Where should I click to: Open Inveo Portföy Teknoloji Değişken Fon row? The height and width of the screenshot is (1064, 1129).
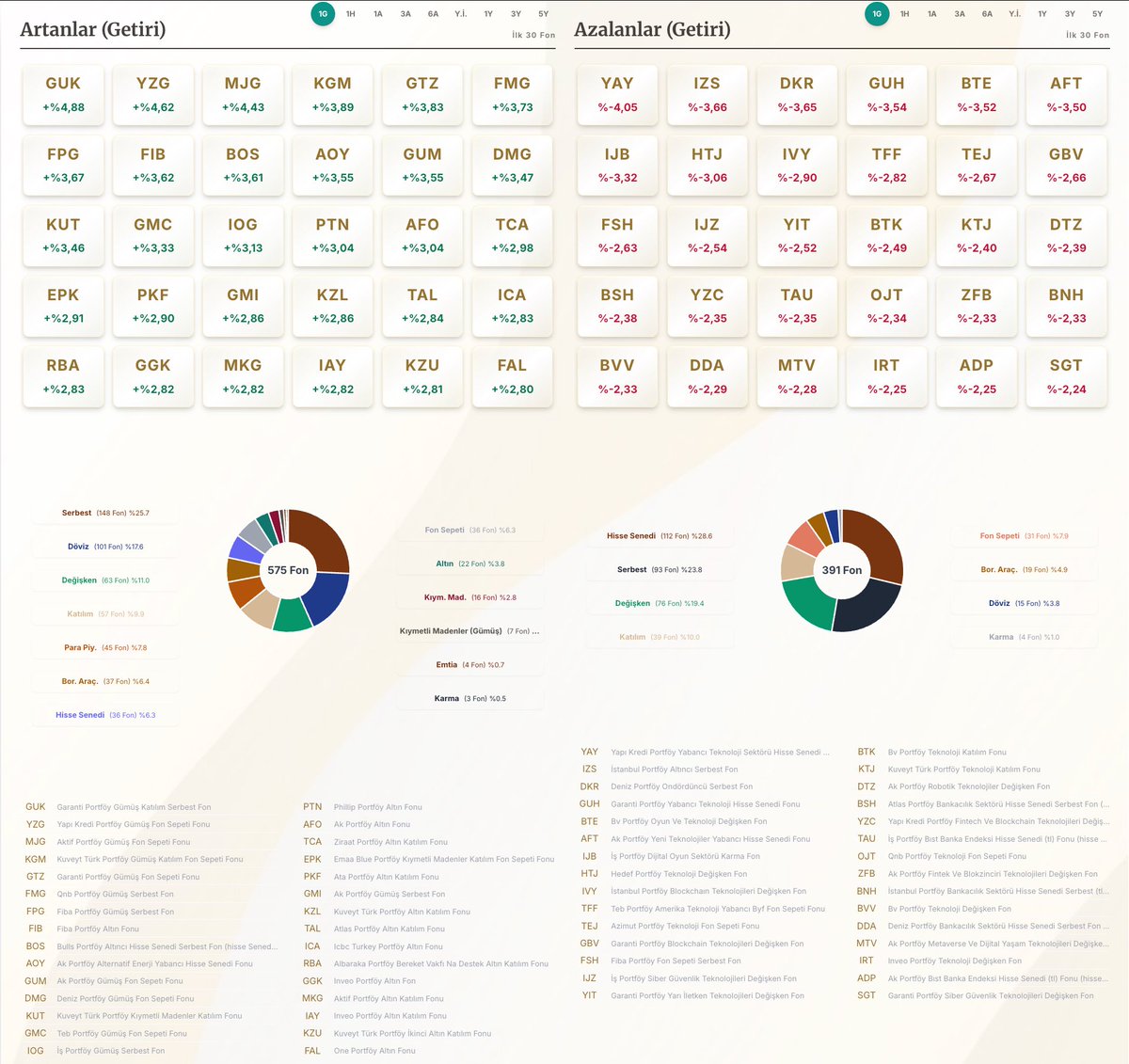point(955,961)
